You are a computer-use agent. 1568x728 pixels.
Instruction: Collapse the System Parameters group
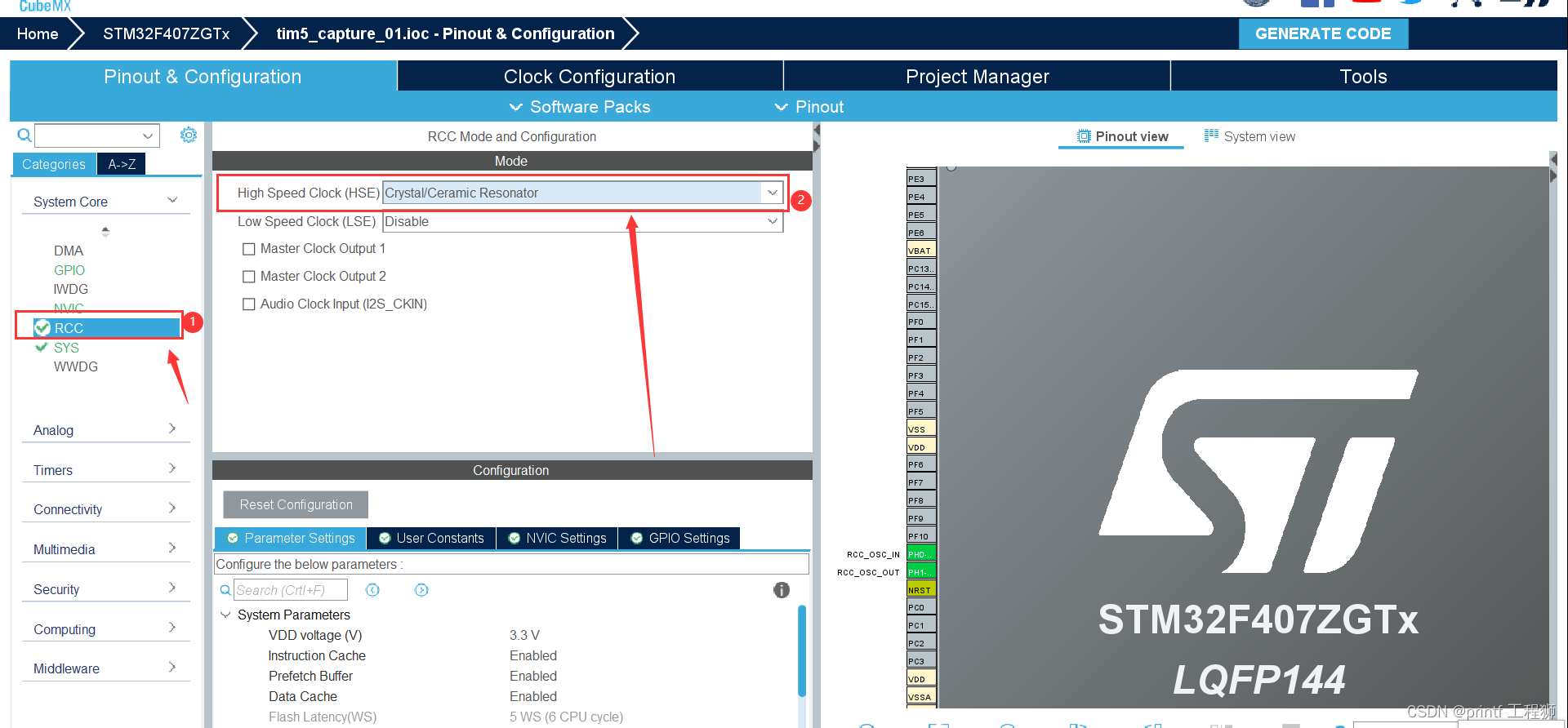tap(225, 615)
